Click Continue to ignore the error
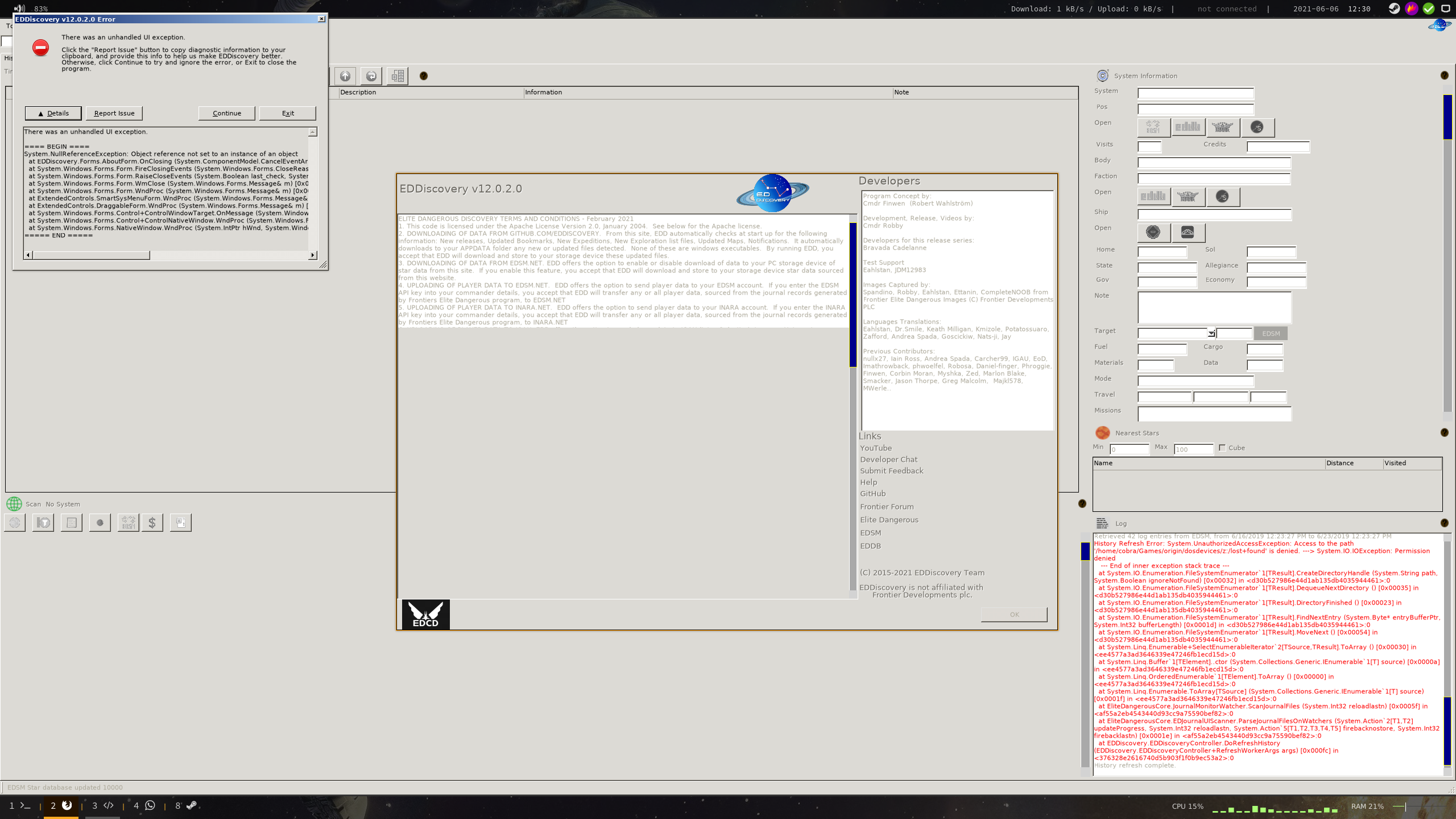The width and height of the screenshot is (1456, 819). click(226, 113)
